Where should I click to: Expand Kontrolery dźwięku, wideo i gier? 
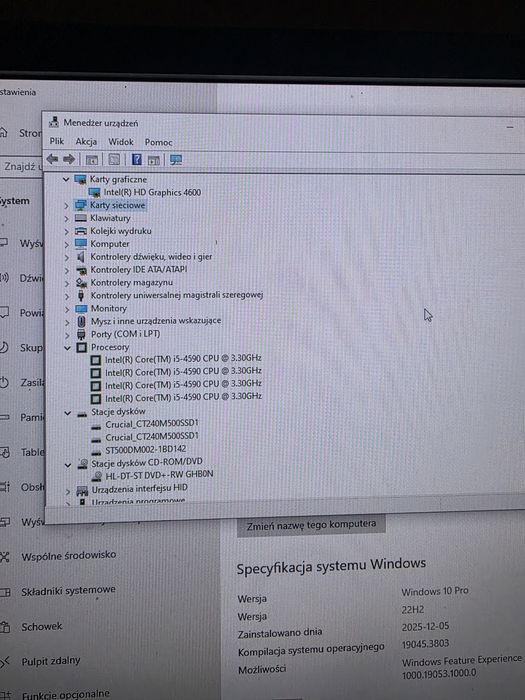tap(67, 258)
